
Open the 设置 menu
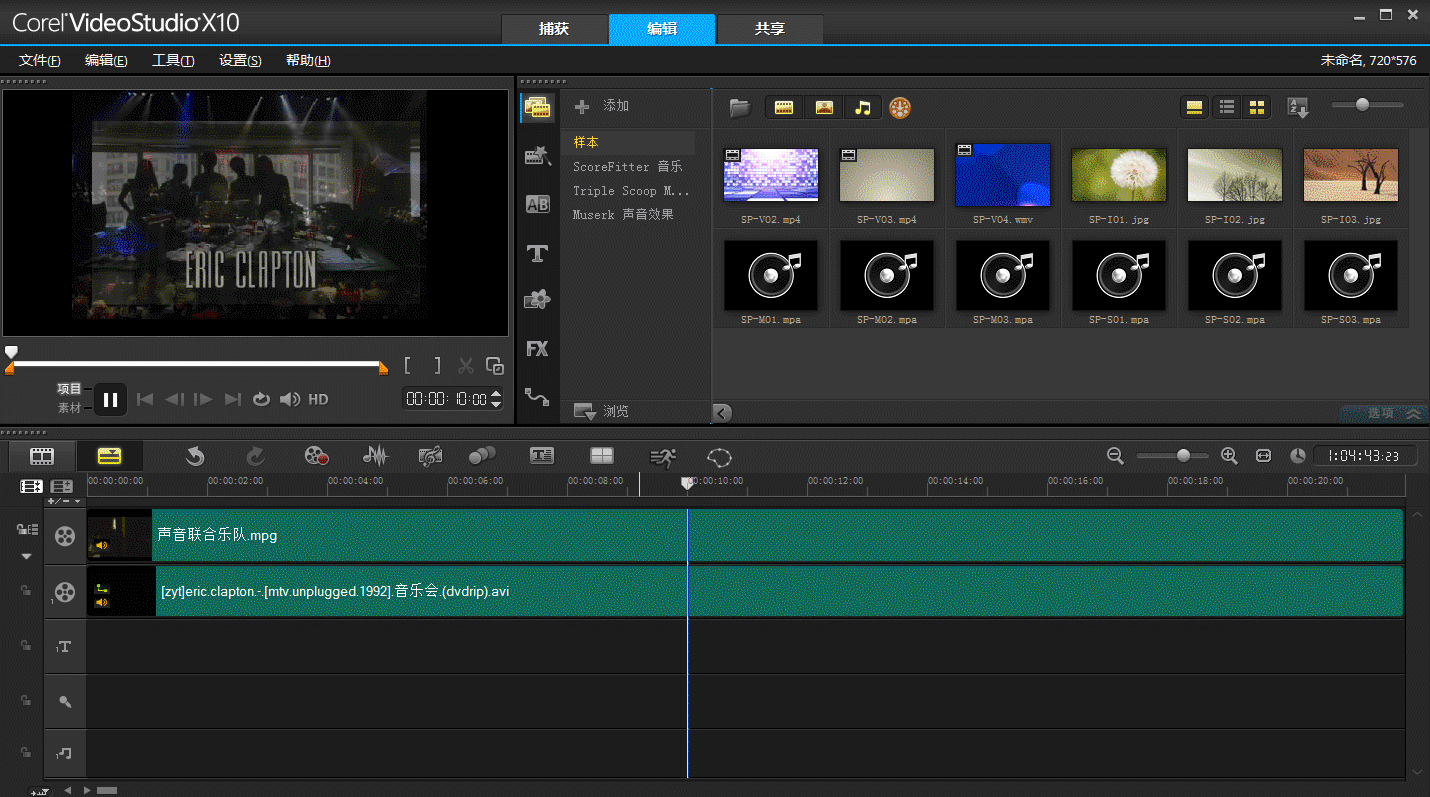(x=240, y=60)
